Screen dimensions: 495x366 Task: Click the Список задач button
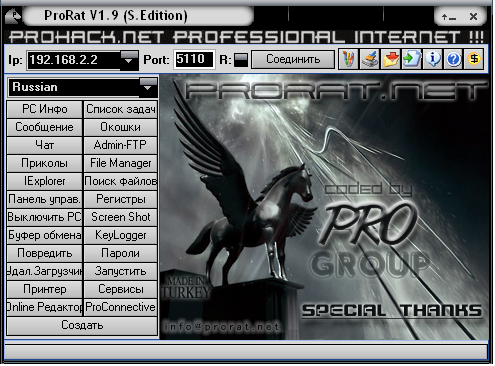(x=120, y=109)
